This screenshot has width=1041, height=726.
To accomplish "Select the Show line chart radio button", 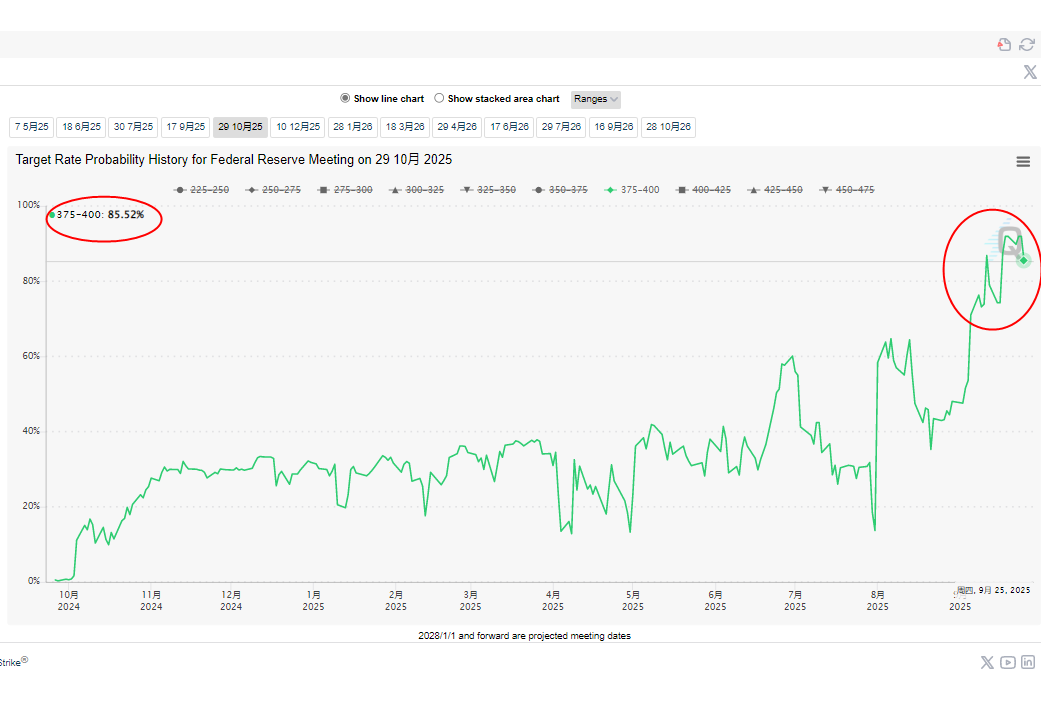I will 345,98.
